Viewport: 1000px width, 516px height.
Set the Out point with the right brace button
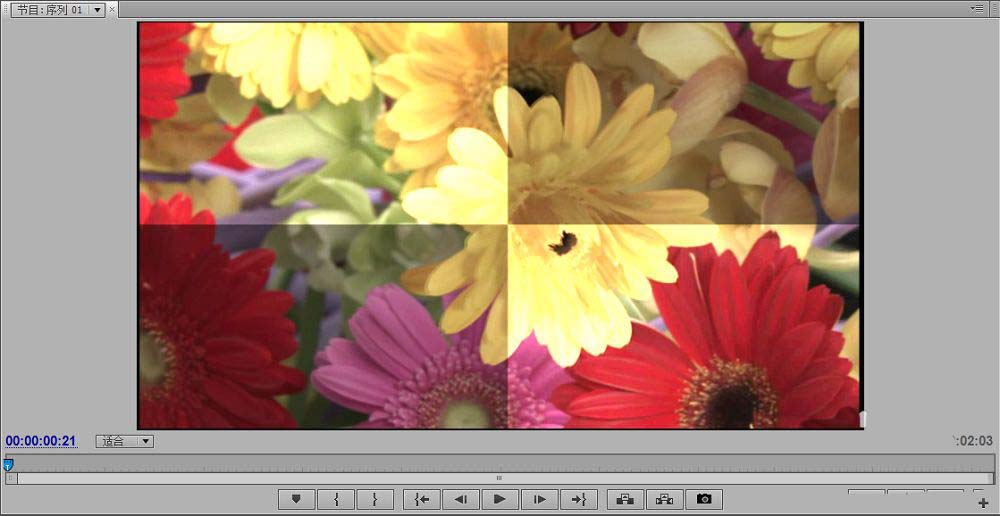pyautogui.click(x=374, y=499)
